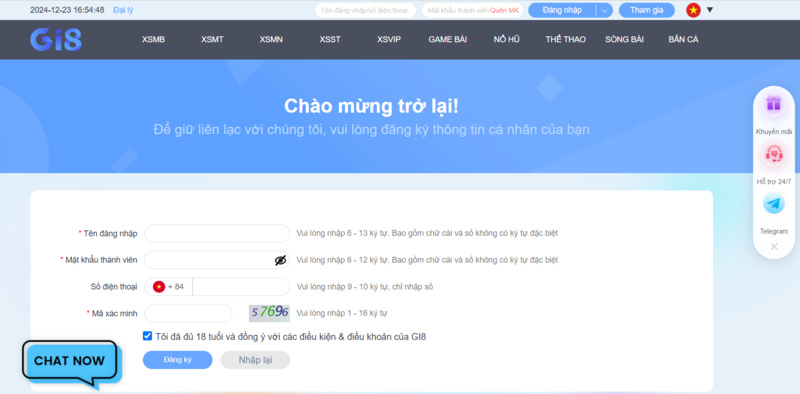The width and height of the screenshot is (800, 394).
Task: Click the Khuyến mãi label
Action: (773, 132)
